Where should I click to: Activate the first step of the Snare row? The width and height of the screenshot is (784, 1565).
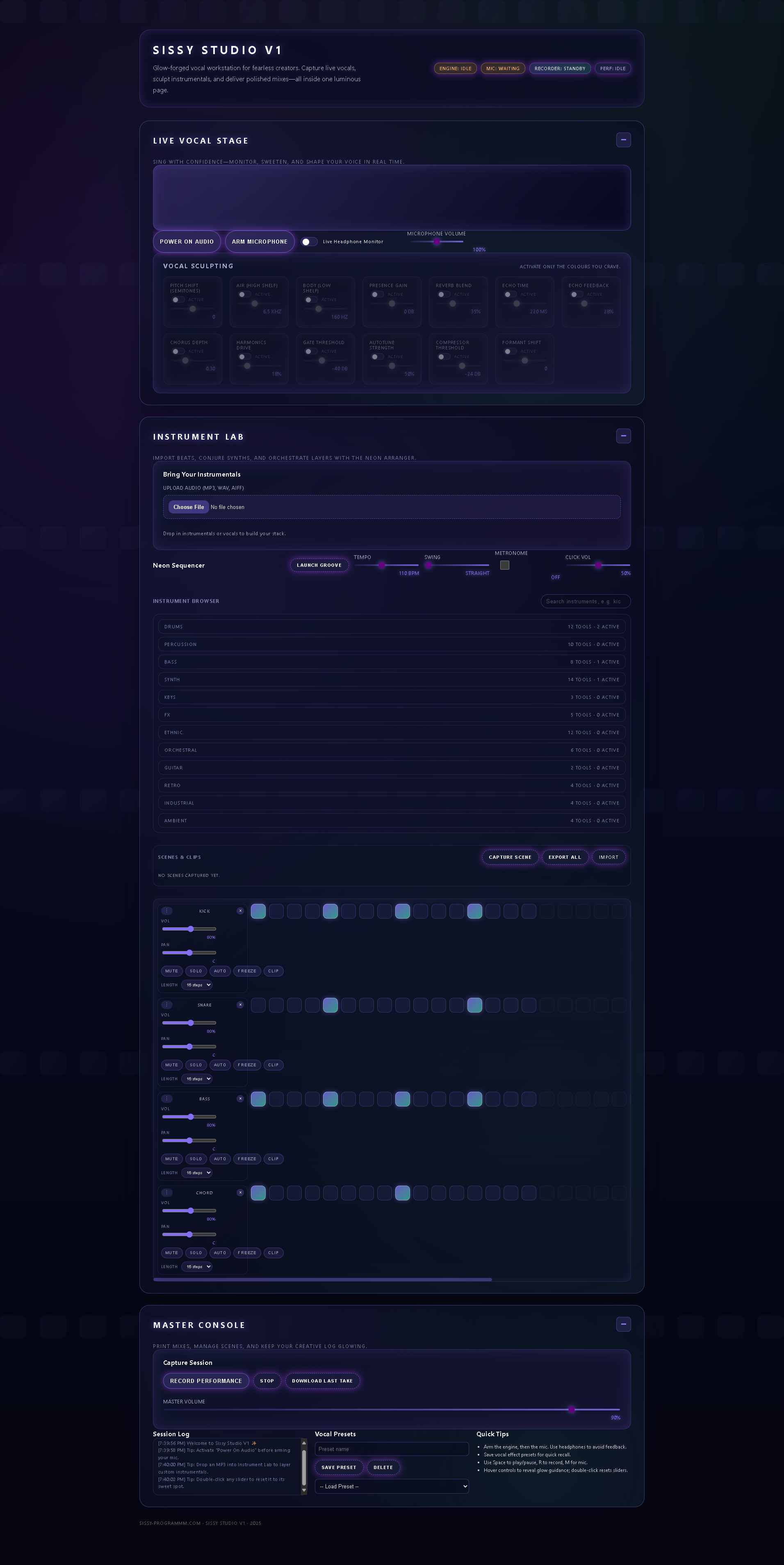pos(258,1006)
